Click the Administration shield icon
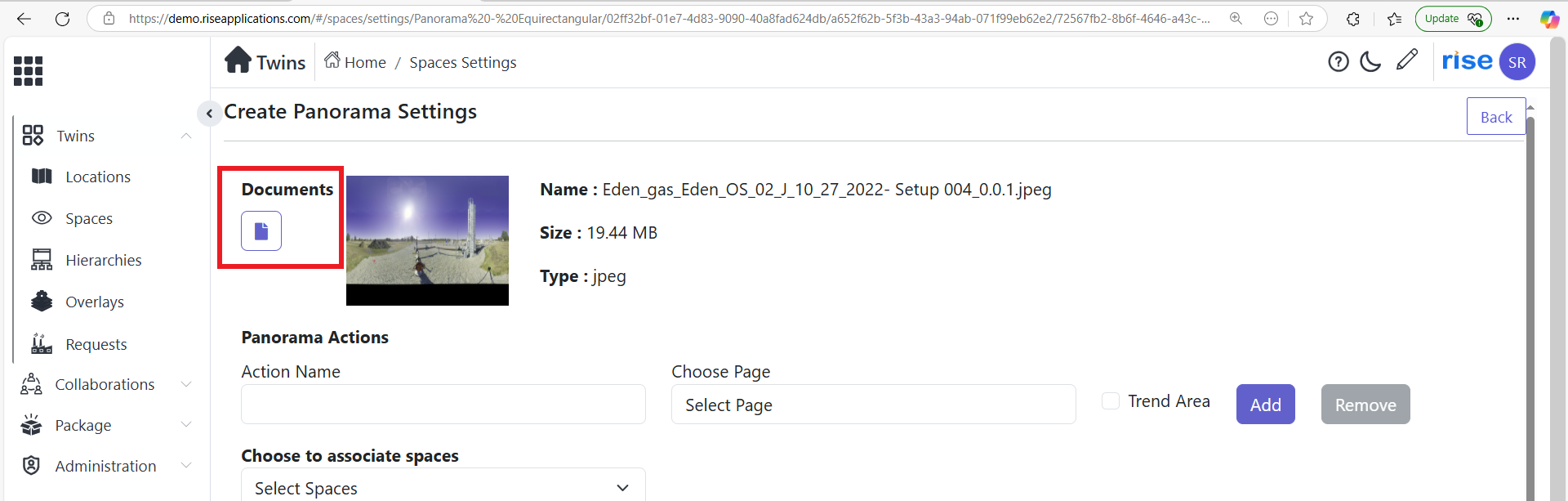This screenshot has width=1568, height=501. 31,466
